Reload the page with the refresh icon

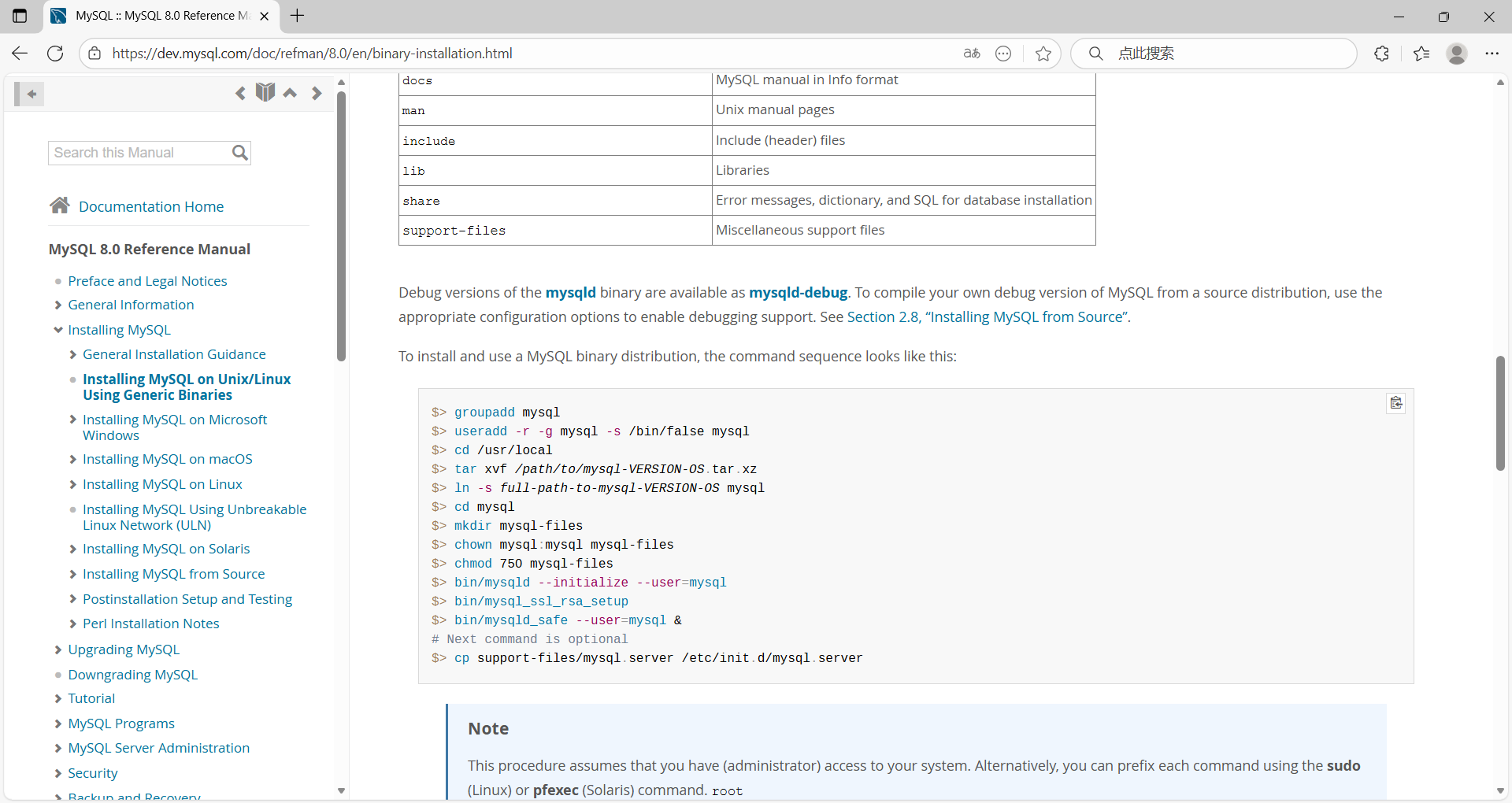tap(55, 54)
